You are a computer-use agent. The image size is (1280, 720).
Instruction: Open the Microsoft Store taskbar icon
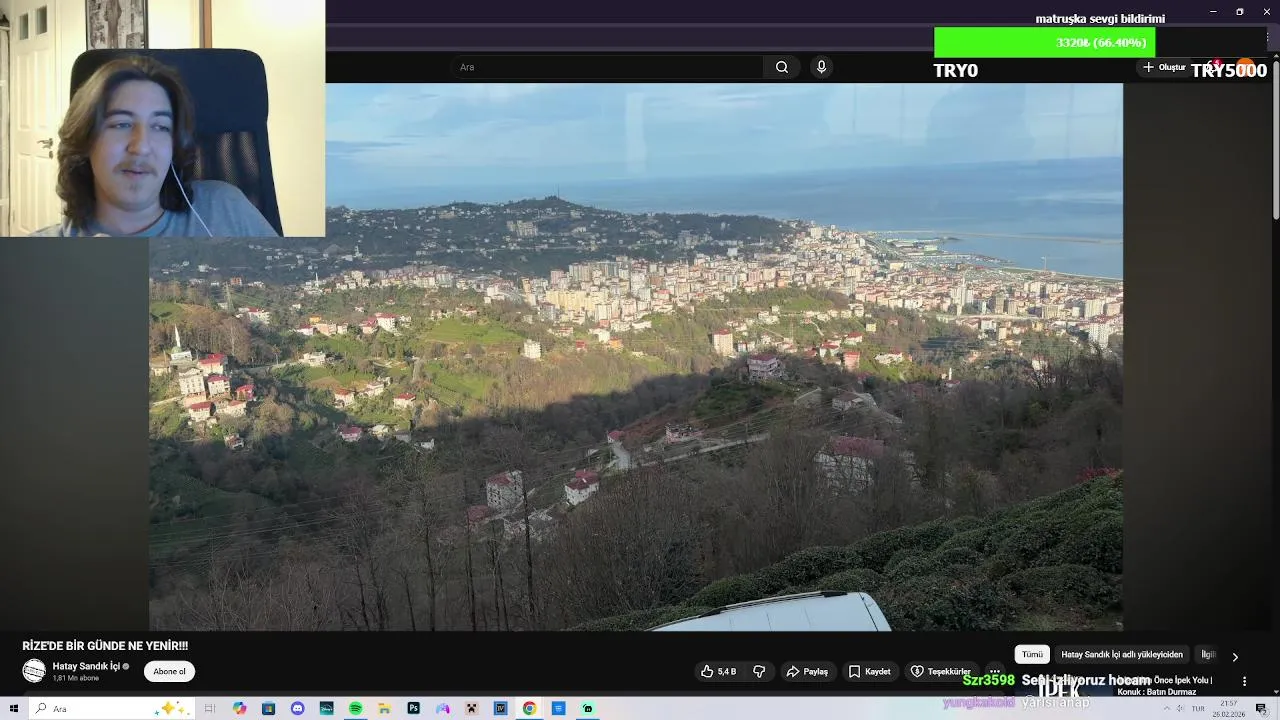(268, 708)
